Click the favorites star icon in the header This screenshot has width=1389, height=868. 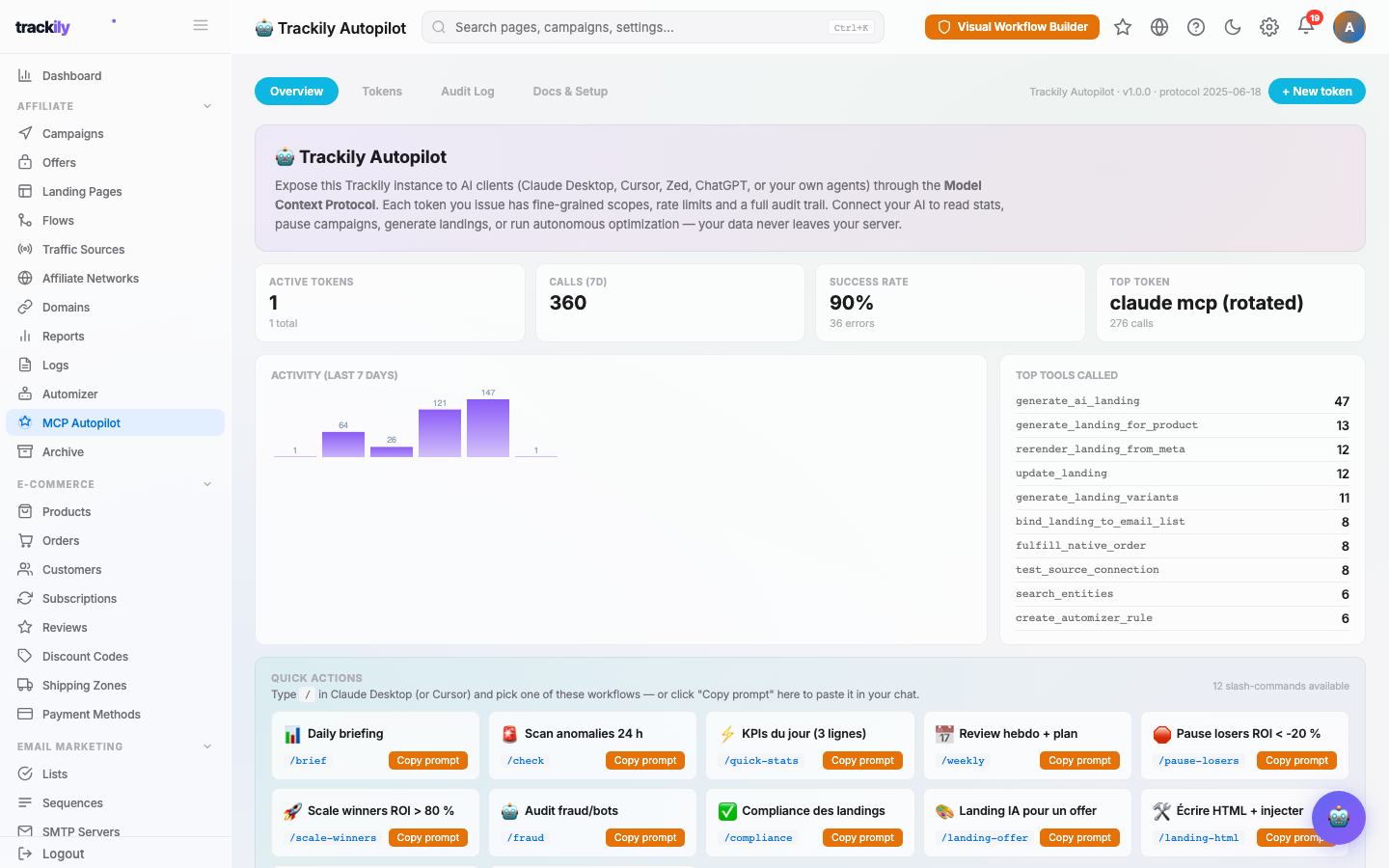click(1123, 27)
